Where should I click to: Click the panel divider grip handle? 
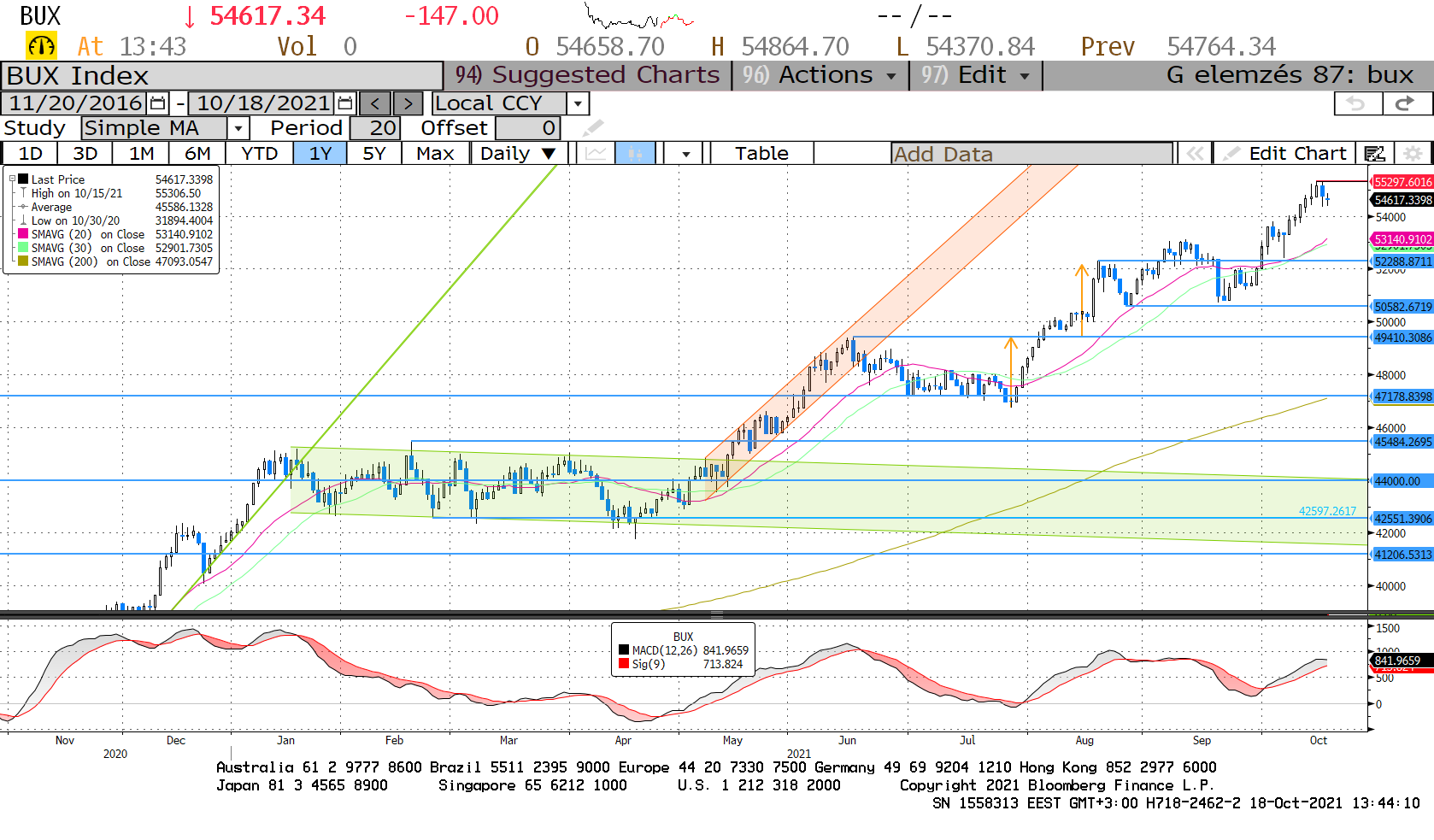coord(717,614)
